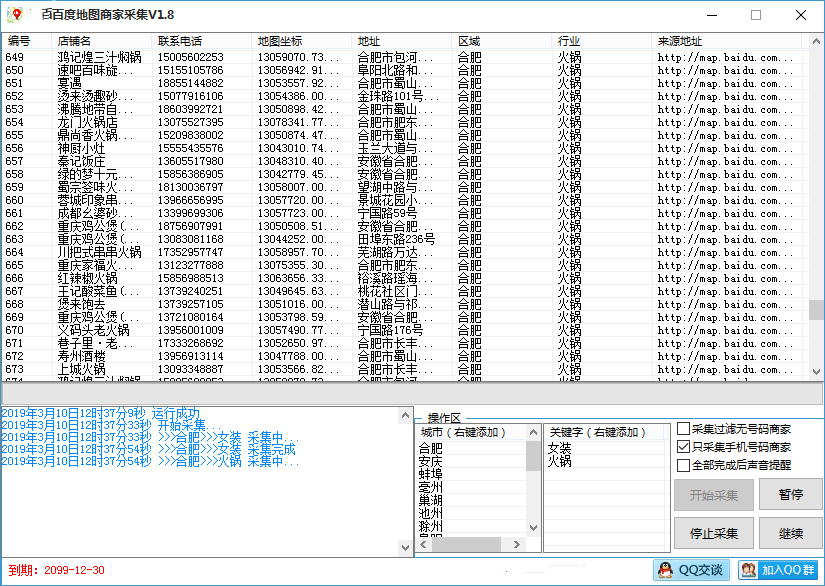Click address 田埠东路236号
825x586 pixels.
tap(396, 239)
